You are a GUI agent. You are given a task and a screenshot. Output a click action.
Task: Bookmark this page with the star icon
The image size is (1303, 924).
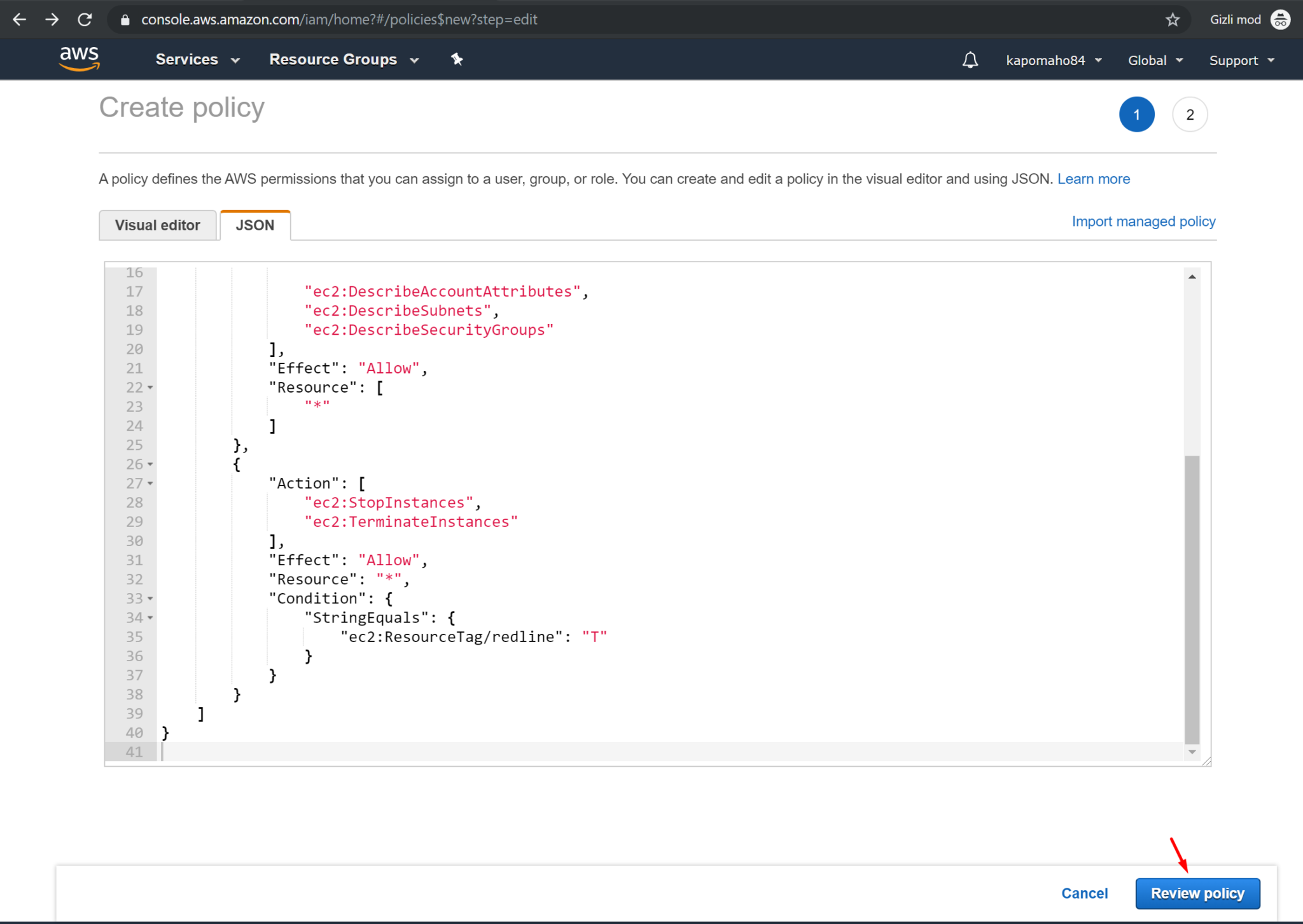point(1173,20)
